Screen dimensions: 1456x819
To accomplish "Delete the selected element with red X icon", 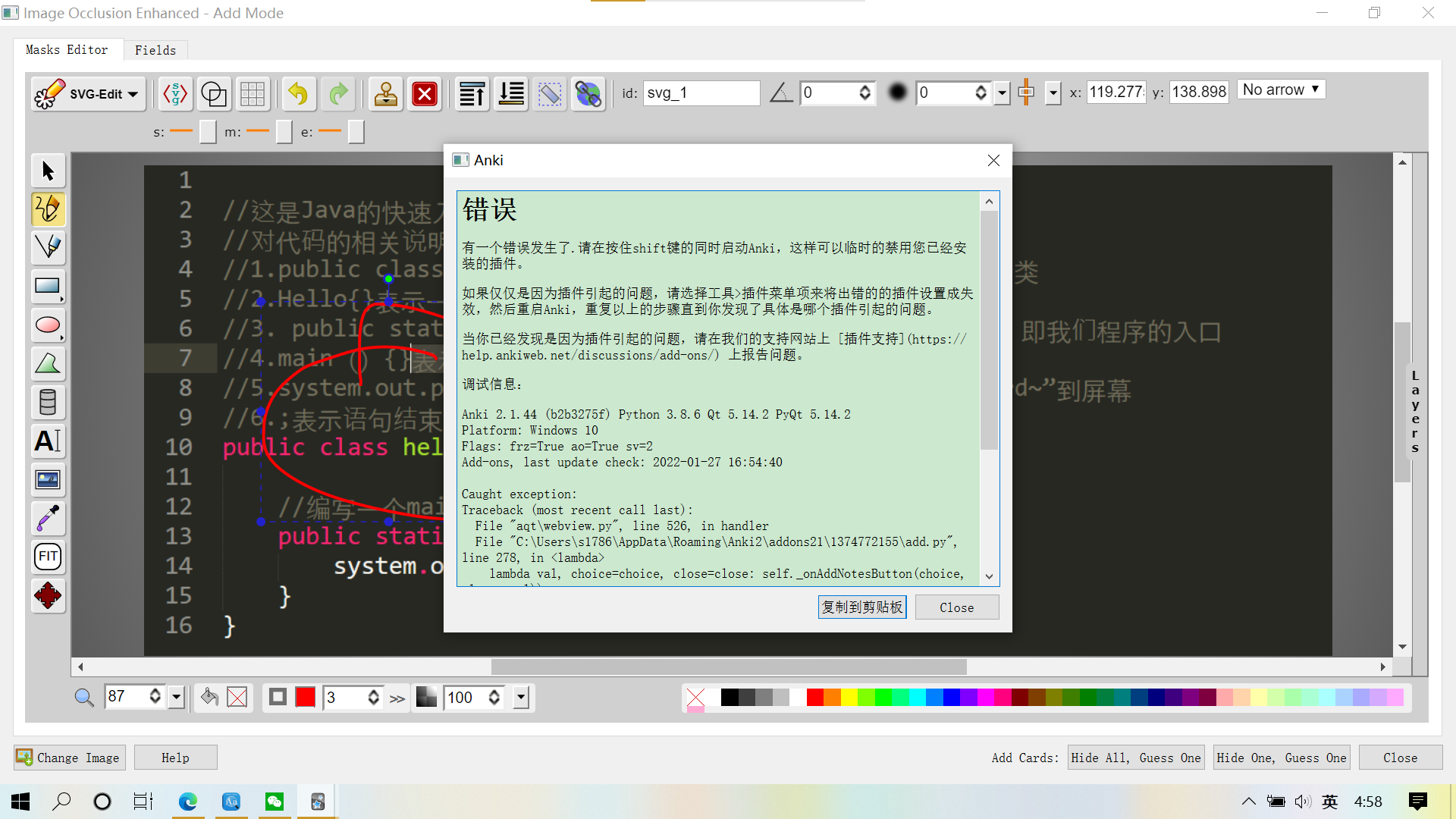I will coord(424,93).
